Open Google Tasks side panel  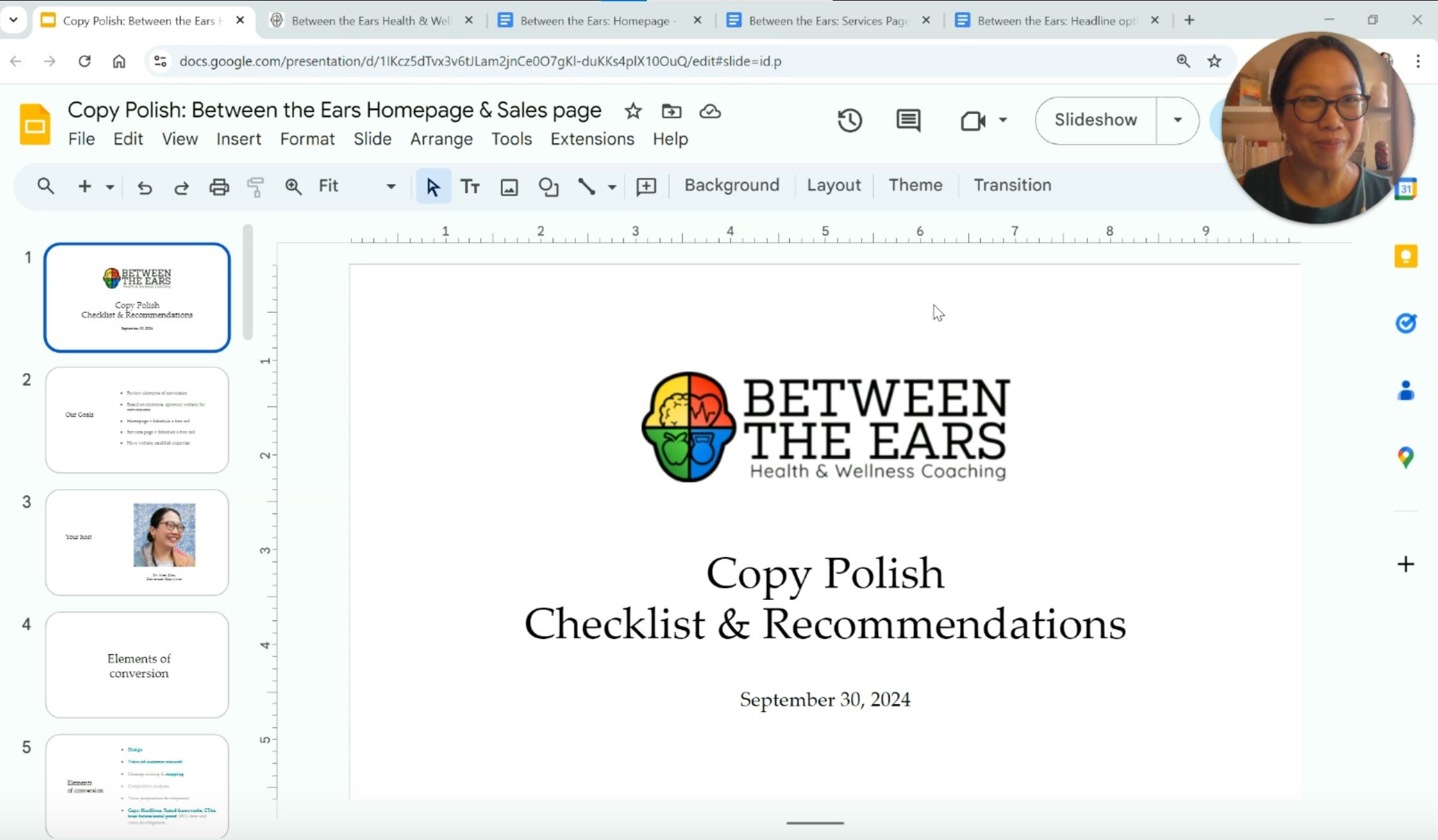[1406, 323]
